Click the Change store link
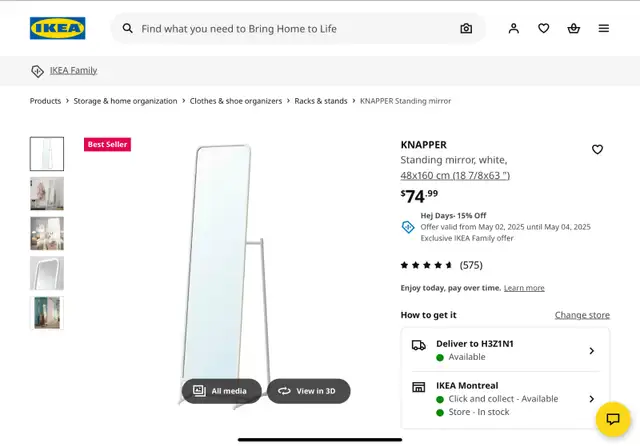The height and width of the screenshot is (446, 640). 582,315
